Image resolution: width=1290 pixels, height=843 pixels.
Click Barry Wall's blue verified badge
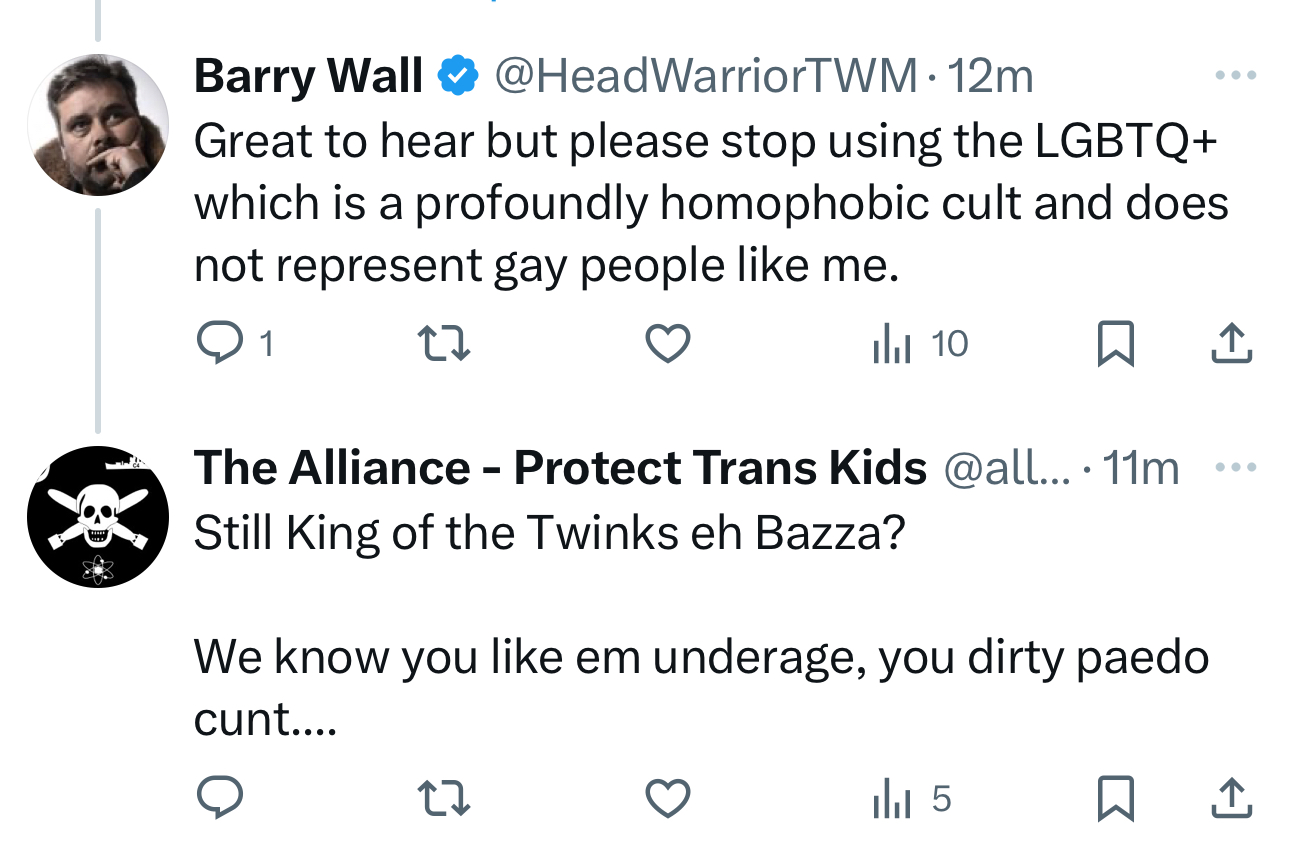tap(459, 76)
